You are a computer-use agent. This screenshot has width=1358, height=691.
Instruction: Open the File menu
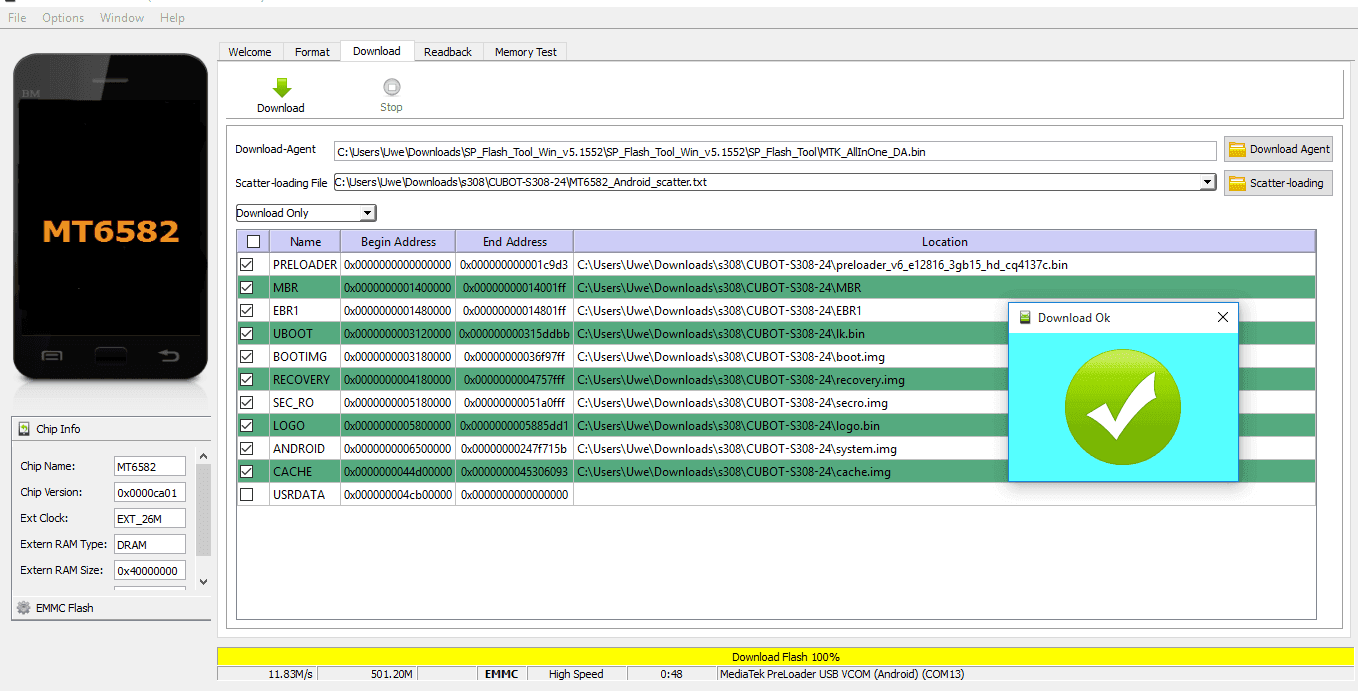click(17, 18)
